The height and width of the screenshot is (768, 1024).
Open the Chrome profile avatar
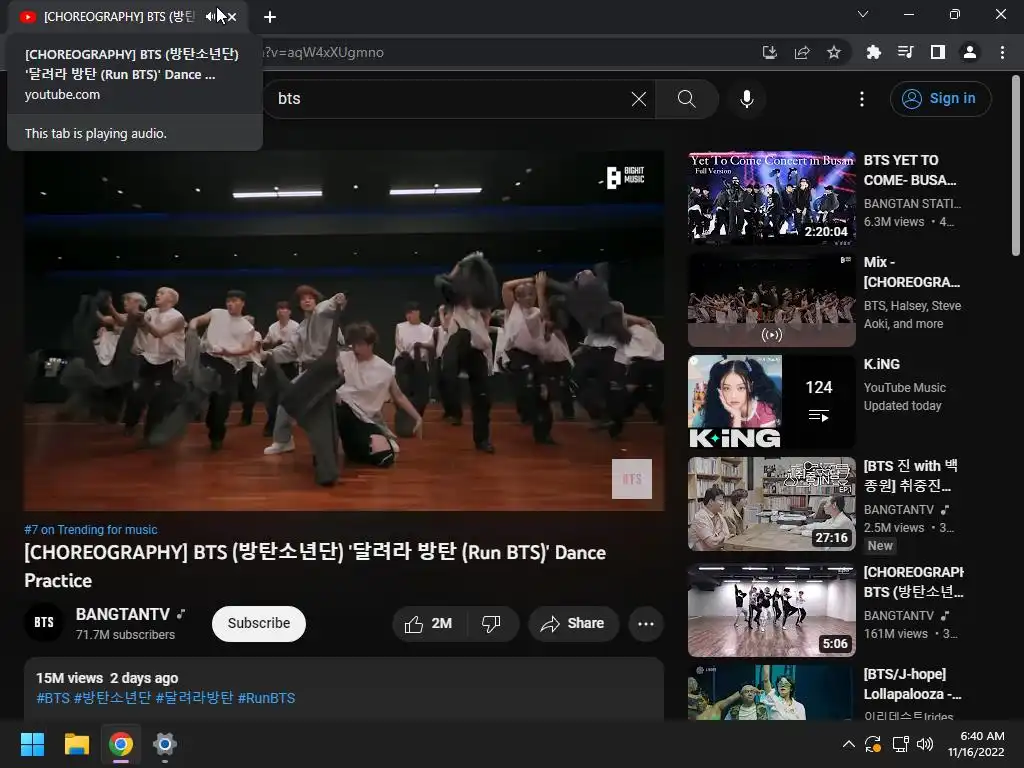[970, 52]
